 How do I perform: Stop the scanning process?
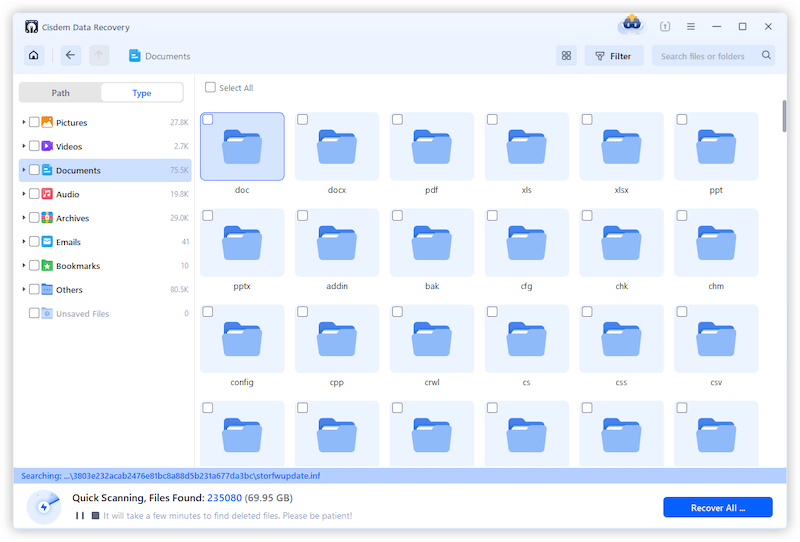(x=95, y=516)
